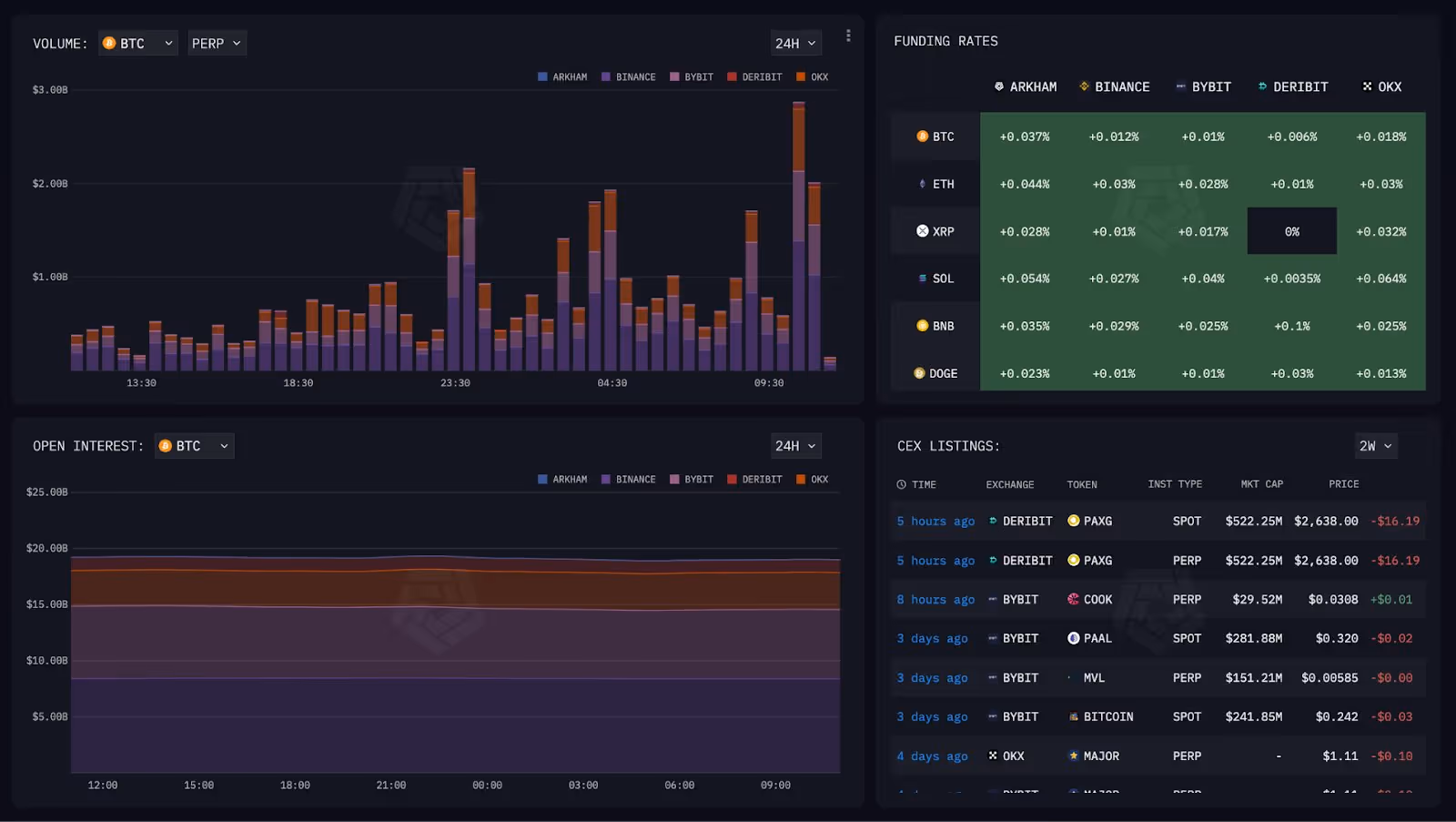Toggle DERIBIT series in Volume legend
The height and width of the screenshot is (822, 1456).
click(754, 77)
